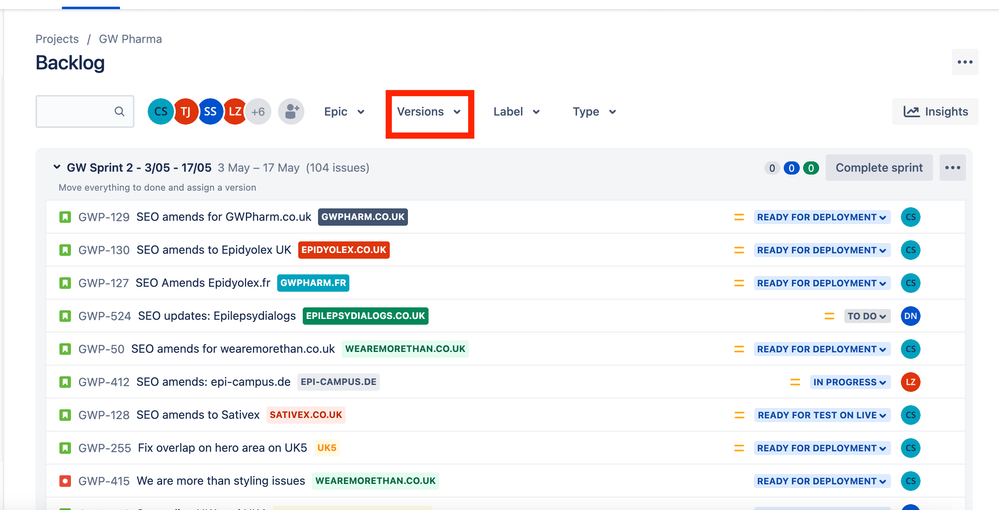
Task: Click the green done count badge
Action: 810,168
